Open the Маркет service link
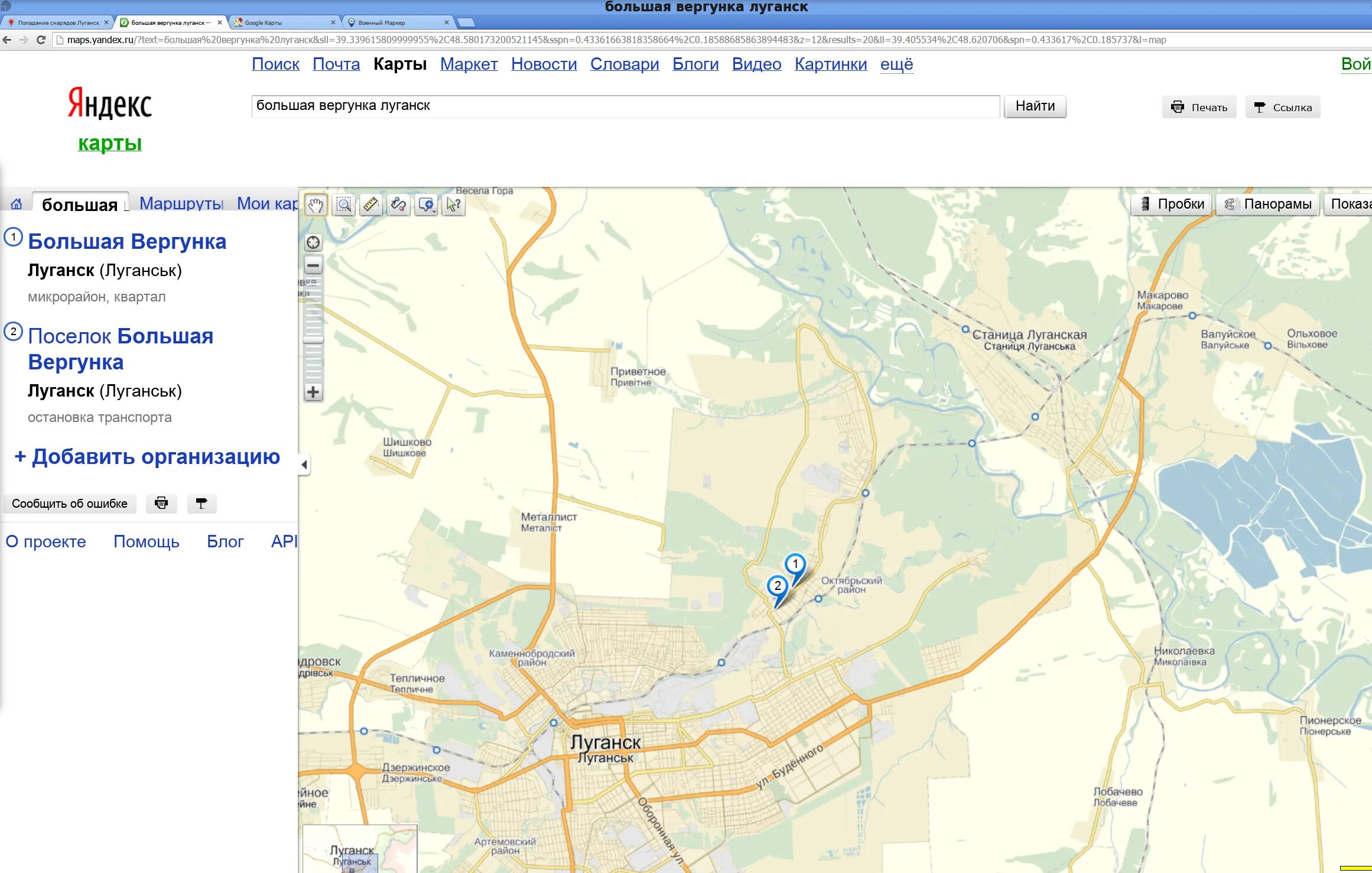The width and height of the screenshot is (1372, 873). click(469, 64)
